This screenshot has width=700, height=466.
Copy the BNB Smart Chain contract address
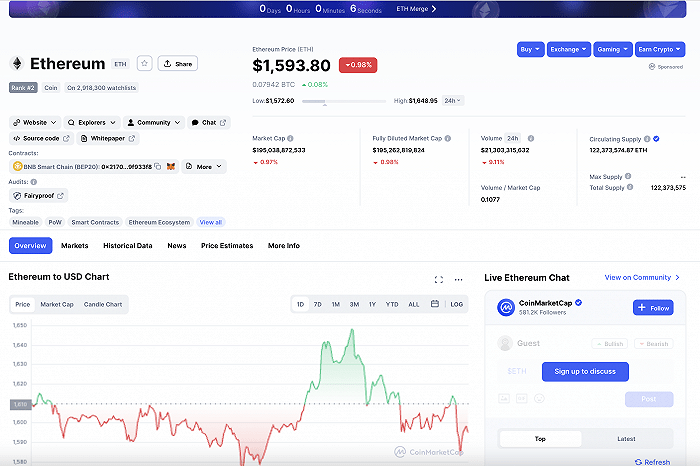point(158,167)
